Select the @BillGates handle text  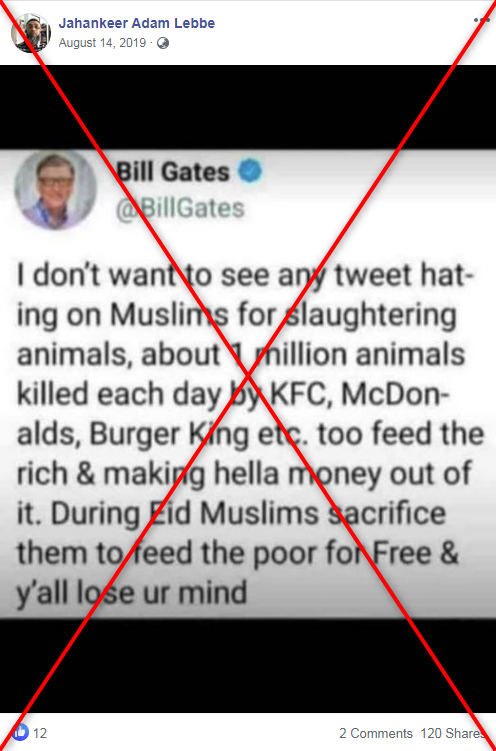point(180,208)
